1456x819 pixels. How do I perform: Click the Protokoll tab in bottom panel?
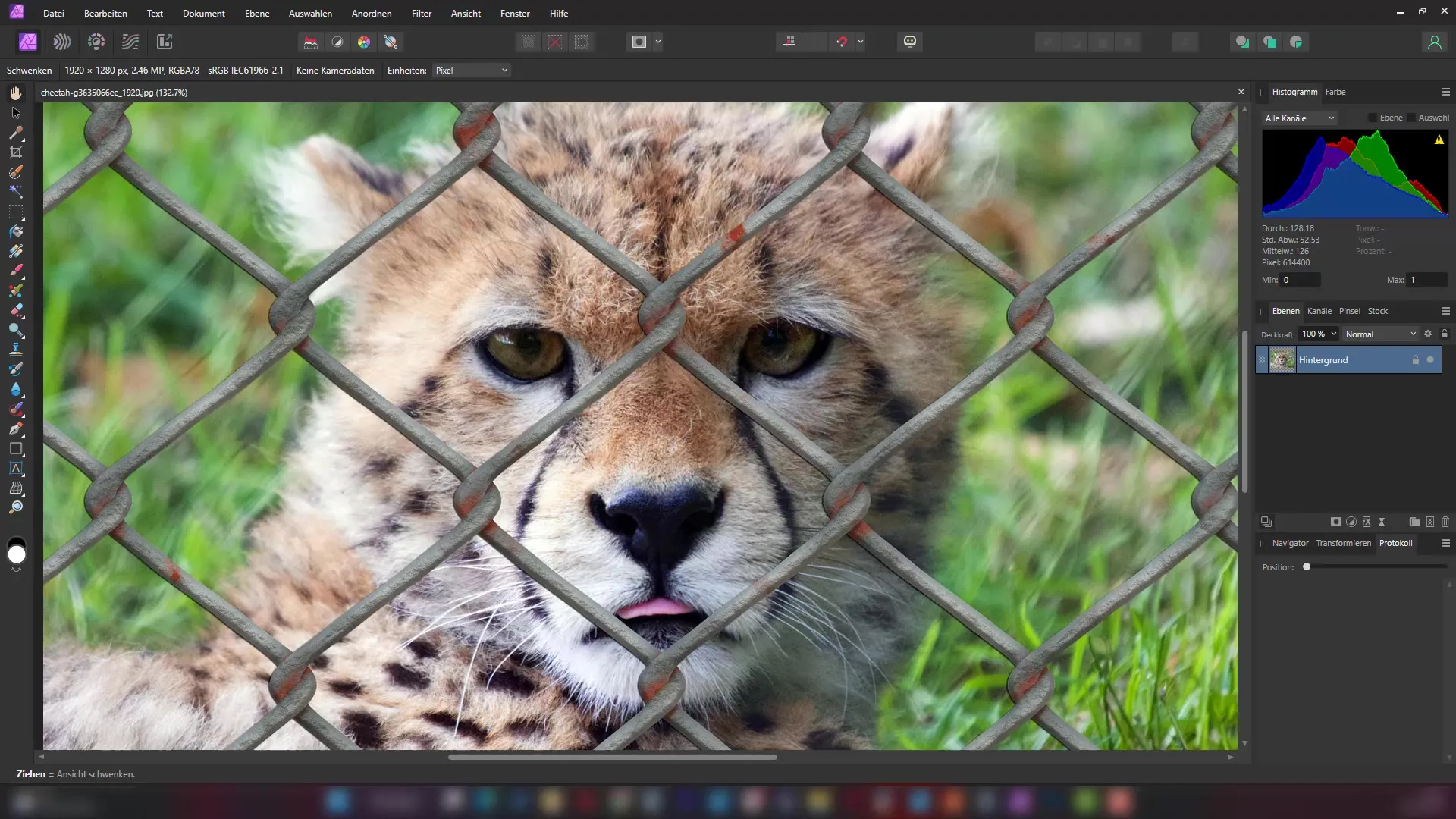coord(1396,543)
